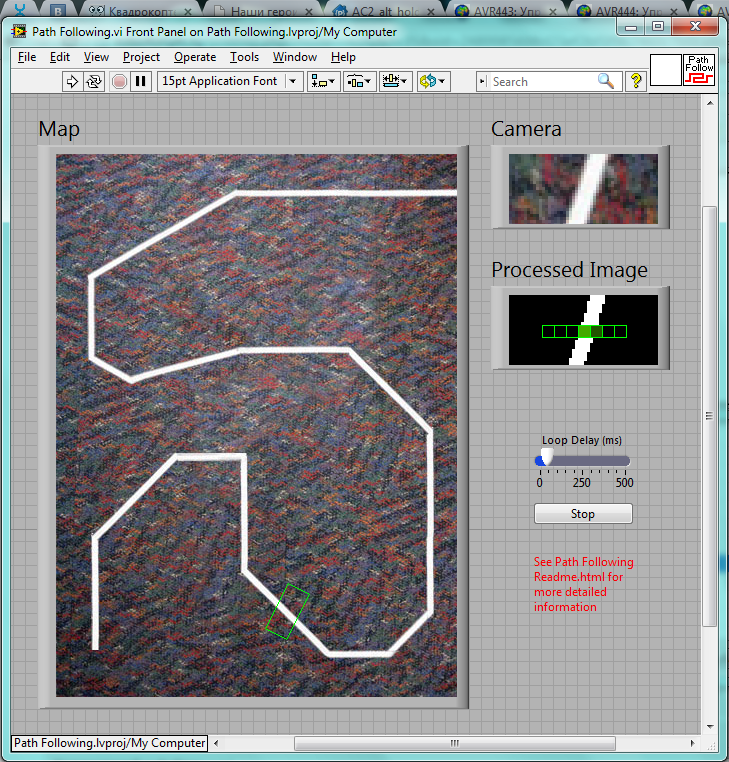Click the Path Follow VI icon
Image resolution: width=729 pixels, height=762 pixels.
click(699, 70)
